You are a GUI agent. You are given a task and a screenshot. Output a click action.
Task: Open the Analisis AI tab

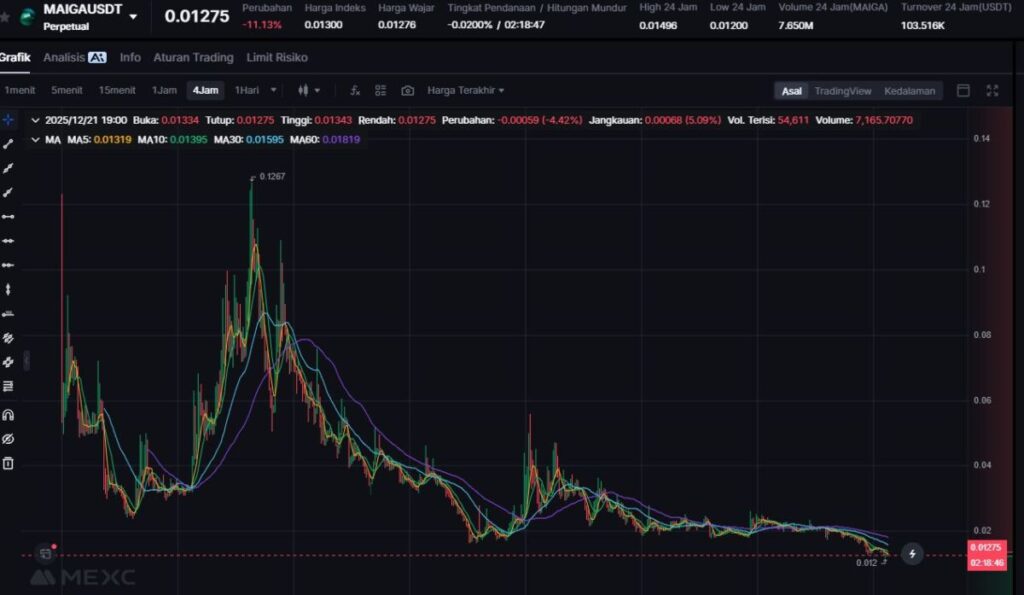click(74, 57)
